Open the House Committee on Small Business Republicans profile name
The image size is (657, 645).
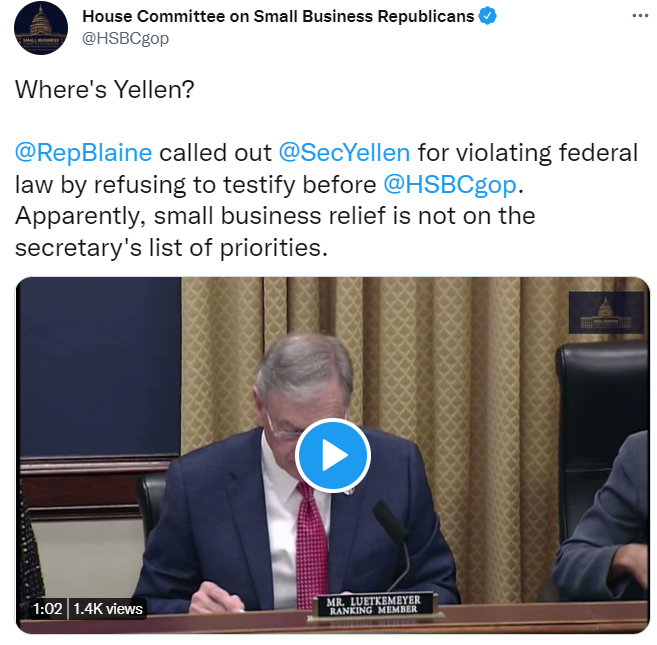point(277,17)
